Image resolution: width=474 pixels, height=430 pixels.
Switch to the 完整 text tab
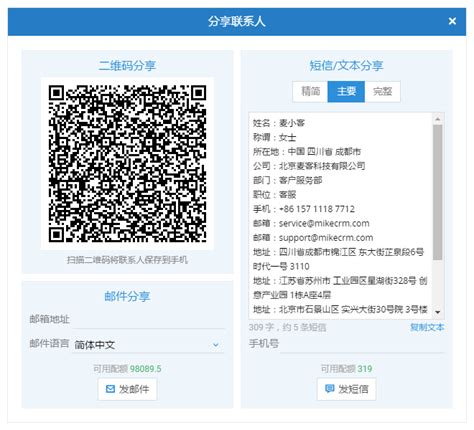click(x=382, y=91)
